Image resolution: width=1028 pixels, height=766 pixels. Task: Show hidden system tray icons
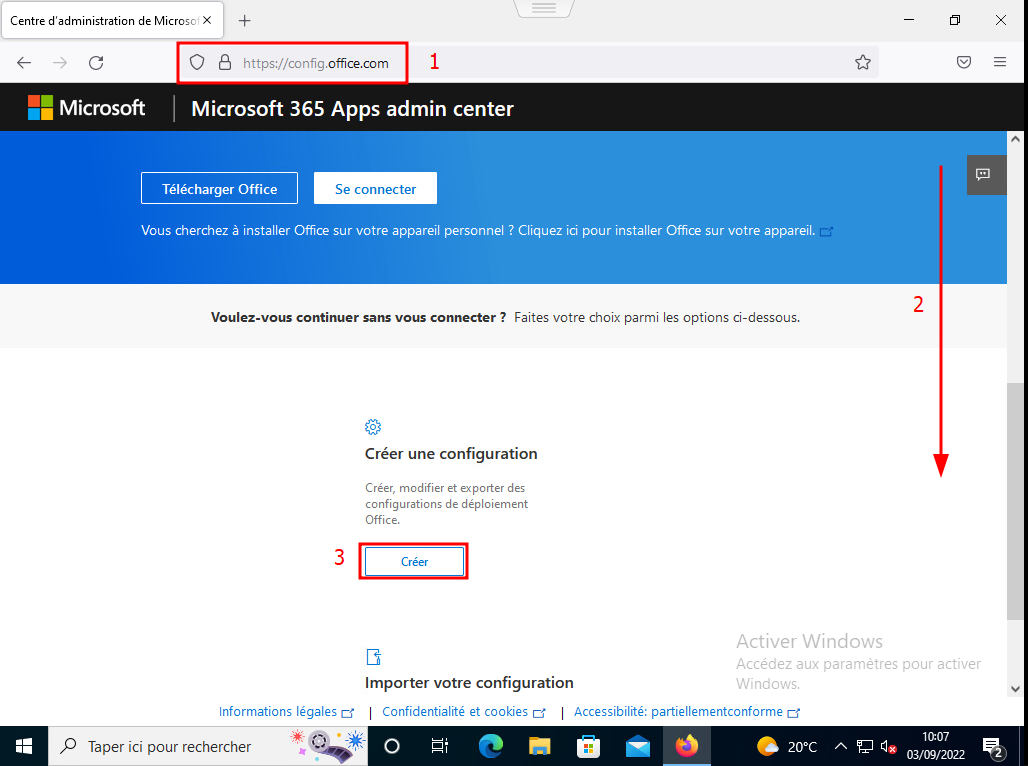pos(840,746)
